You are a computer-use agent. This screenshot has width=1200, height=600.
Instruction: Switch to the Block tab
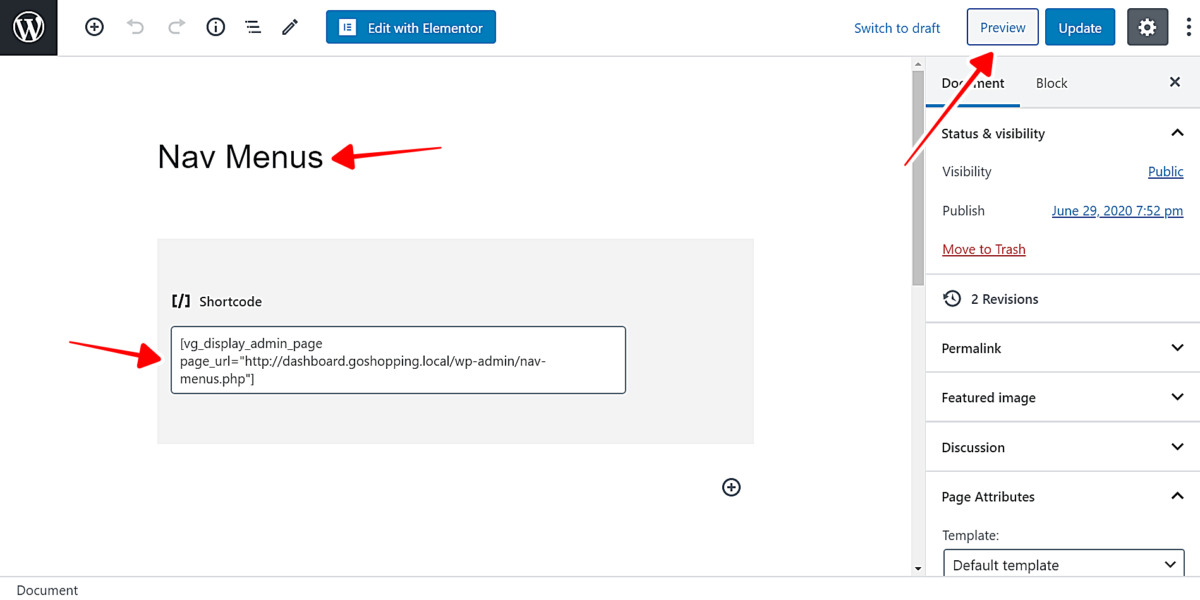pyautogui.click(x=1051, y=83)
